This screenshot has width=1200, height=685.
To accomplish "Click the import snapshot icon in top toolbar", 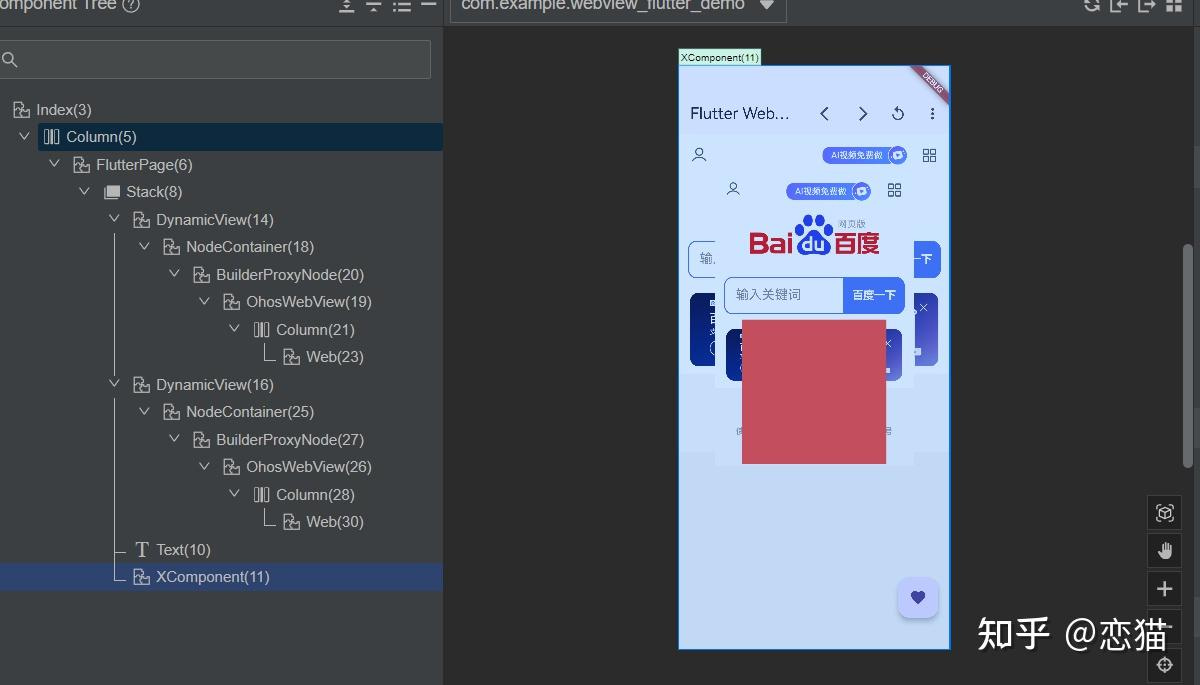I will [1119, 5].
